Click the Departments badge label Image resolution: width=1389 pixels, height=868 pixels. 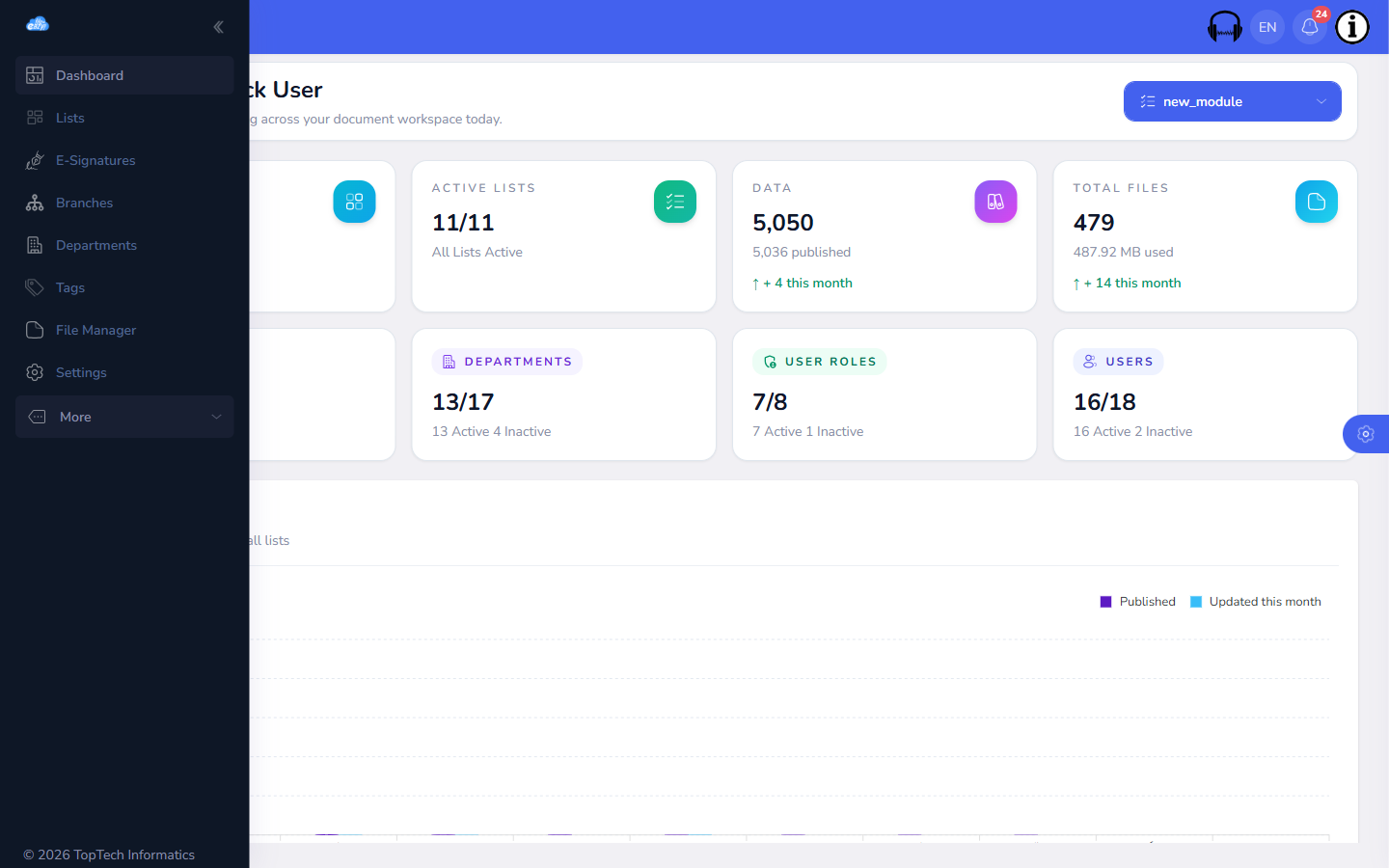click(x=507, y=362)
